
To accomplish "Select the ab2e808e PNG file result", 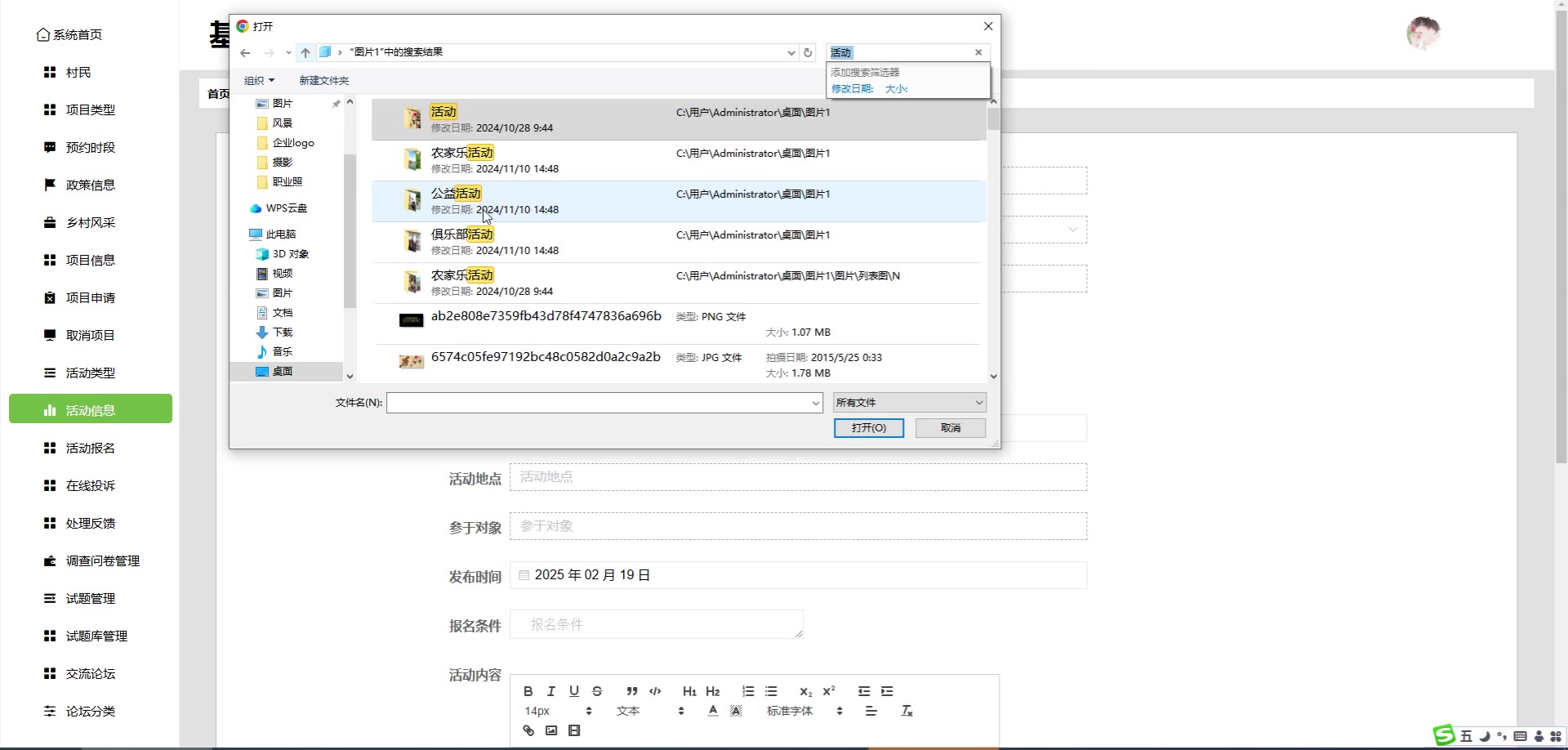I will coord(679,324).
